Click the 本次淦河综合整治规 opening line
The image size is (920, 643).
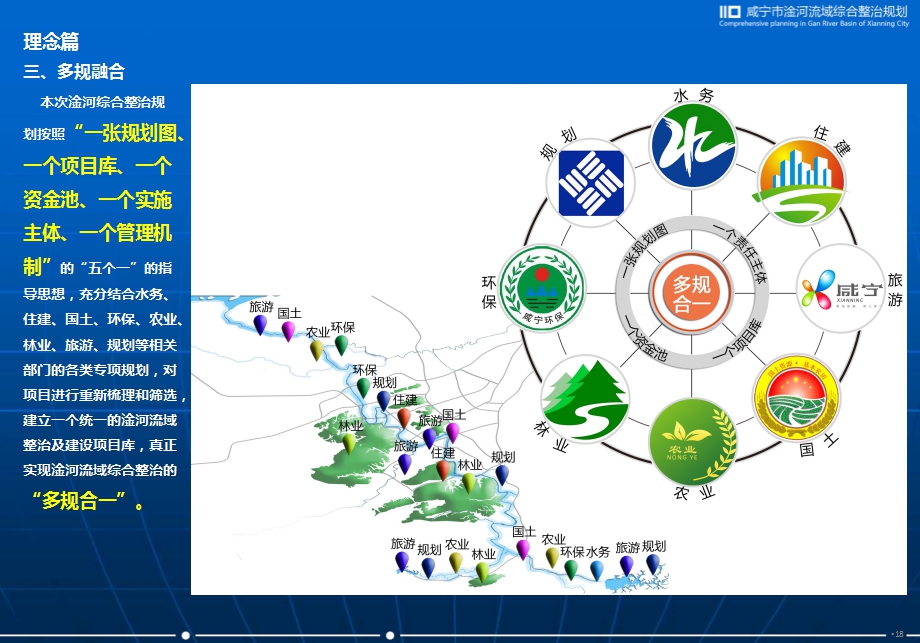coord(102,102)
